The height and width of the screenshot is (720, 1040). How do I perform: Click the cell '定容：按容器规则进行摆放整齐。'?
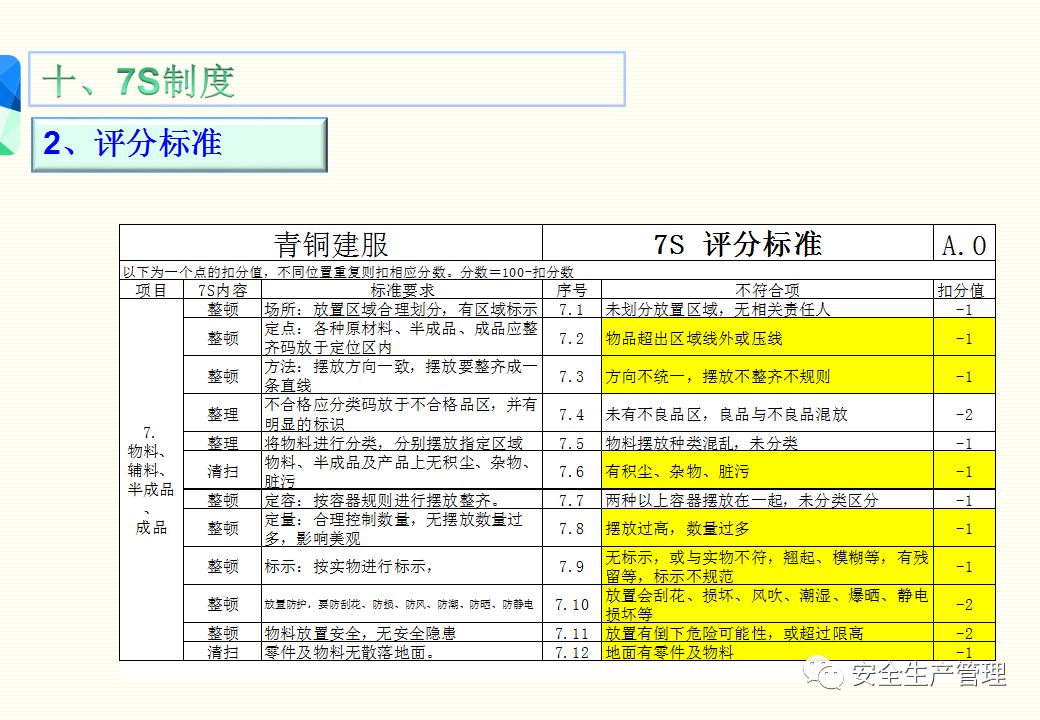point(402,499)
